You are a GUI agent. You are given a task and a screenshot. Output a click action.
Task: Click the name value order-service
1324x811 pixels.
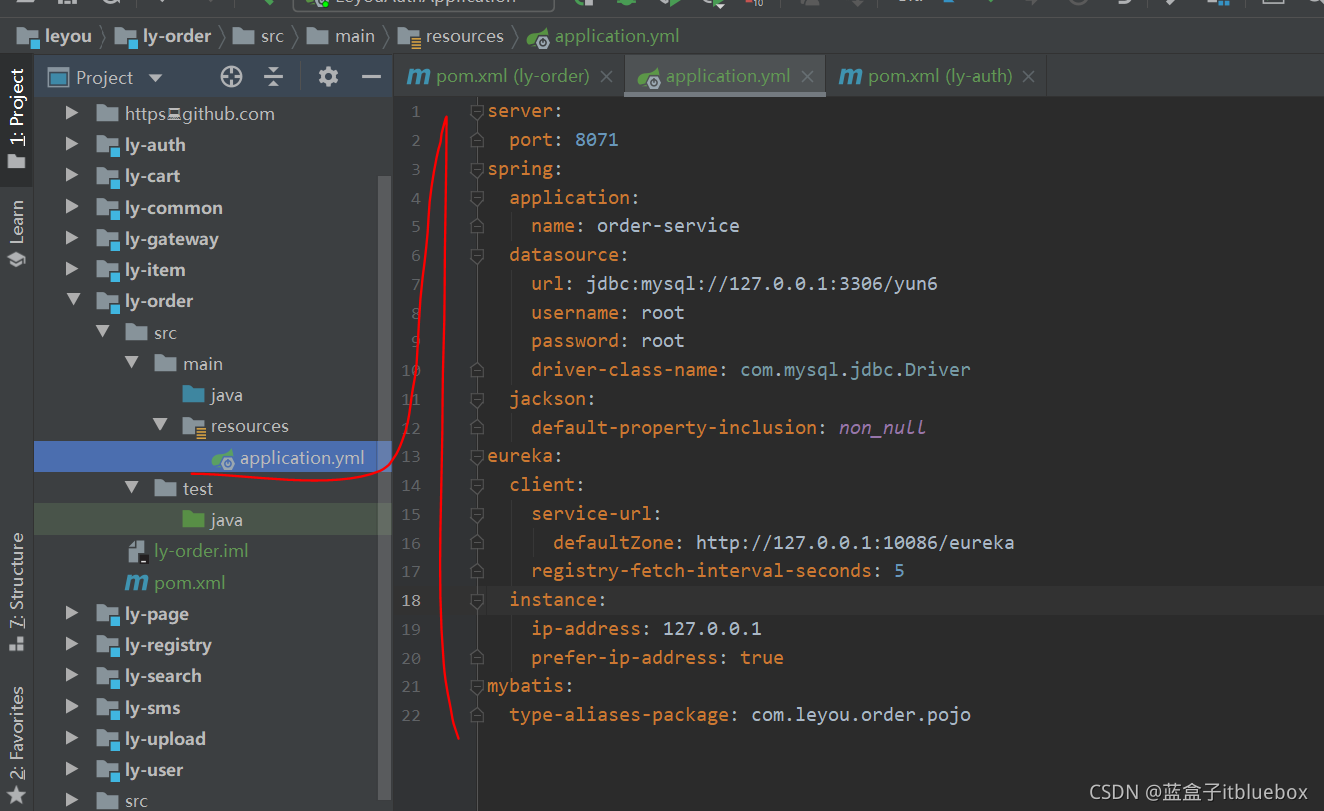click(668, 226)
